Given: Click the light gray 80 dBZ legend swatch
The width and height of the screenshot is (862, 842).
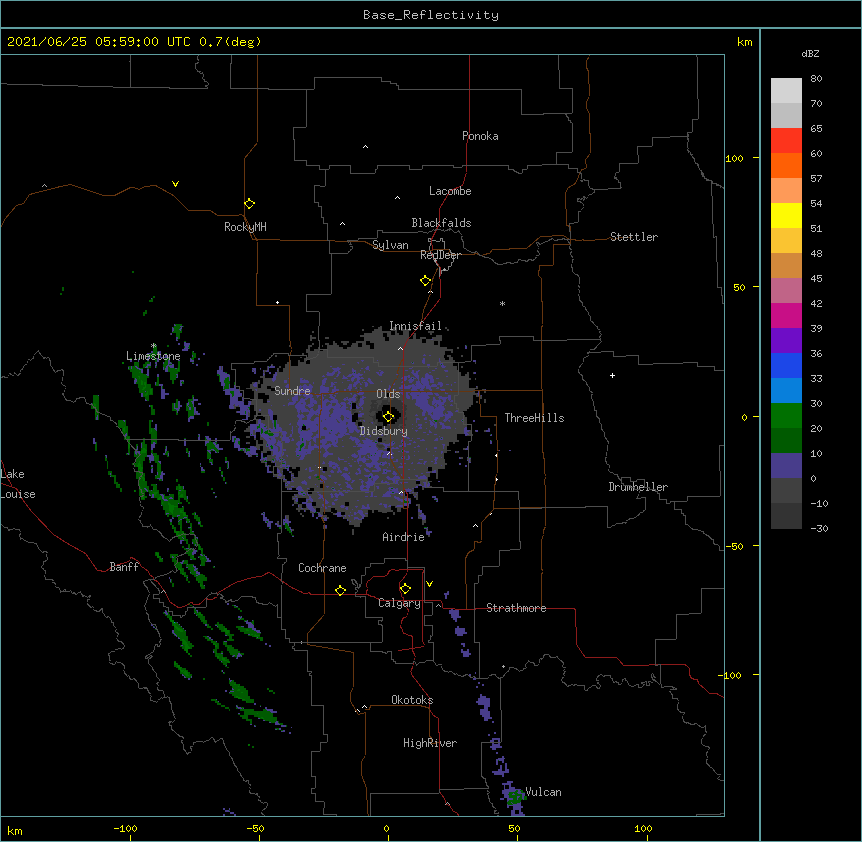Looking at the screenshot, I should (x=786, y=90).
